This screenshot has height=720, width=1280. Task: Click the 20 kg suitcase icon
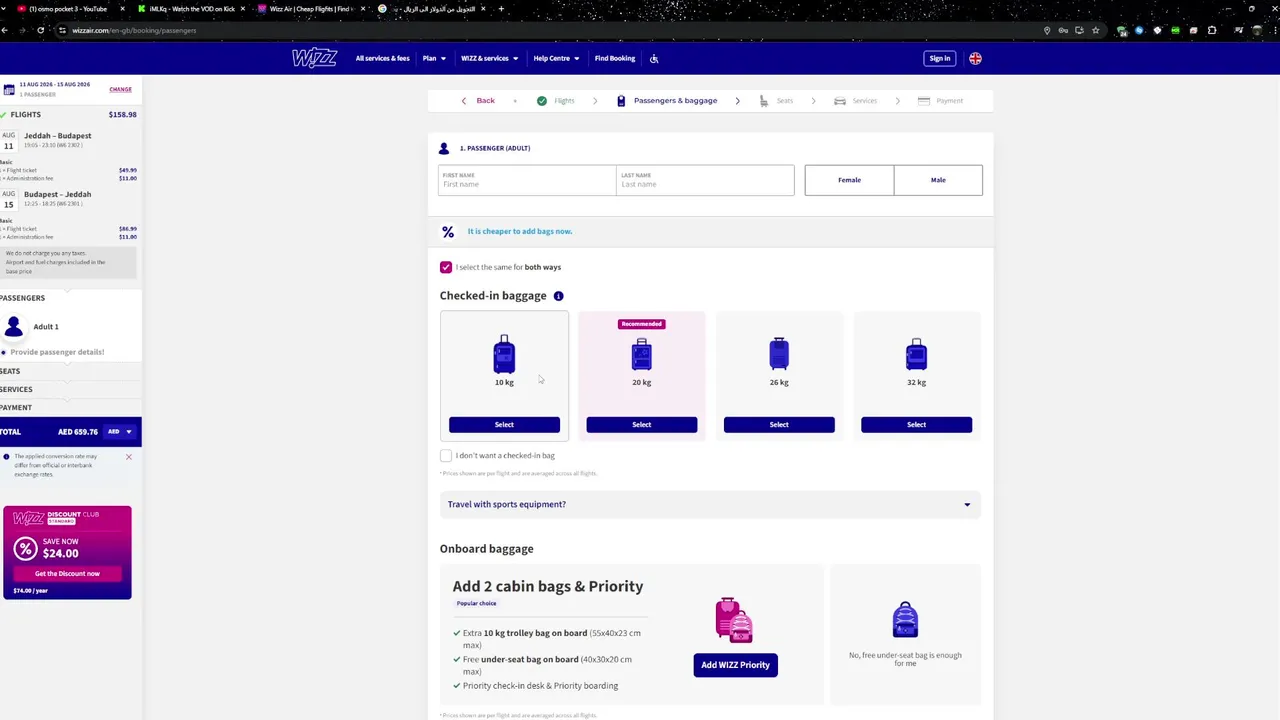[641, 354]
